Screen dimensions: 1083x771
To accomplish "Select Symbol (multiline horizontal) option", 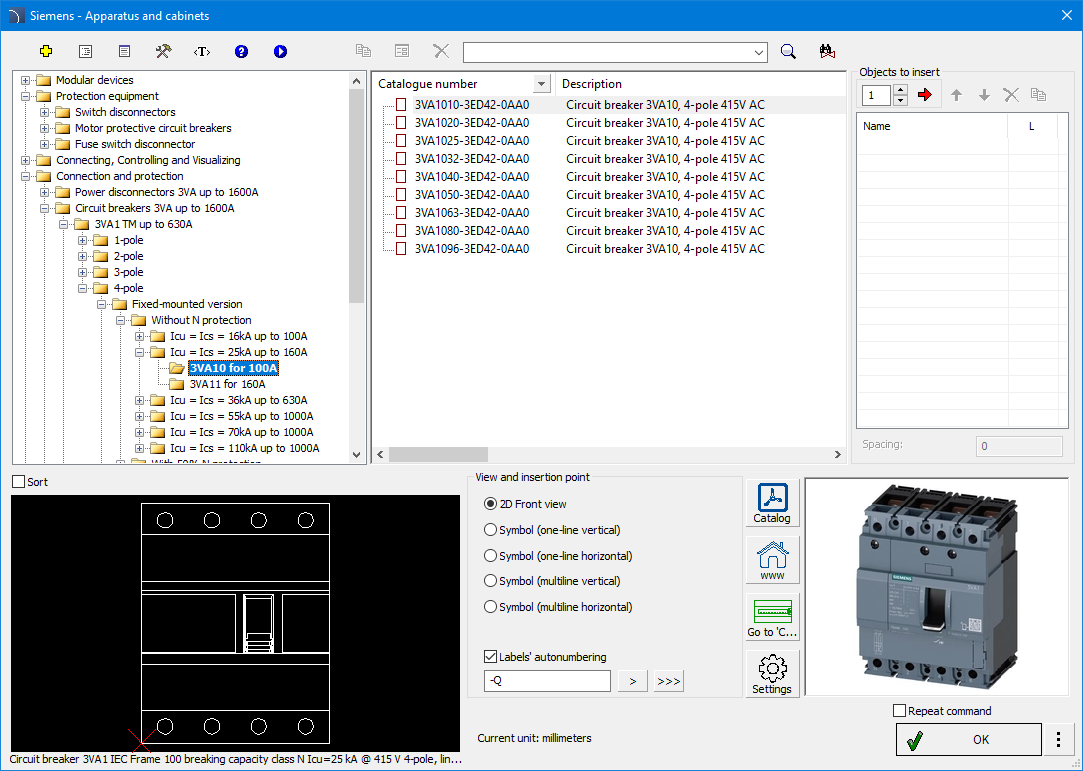I will [490, 607].
